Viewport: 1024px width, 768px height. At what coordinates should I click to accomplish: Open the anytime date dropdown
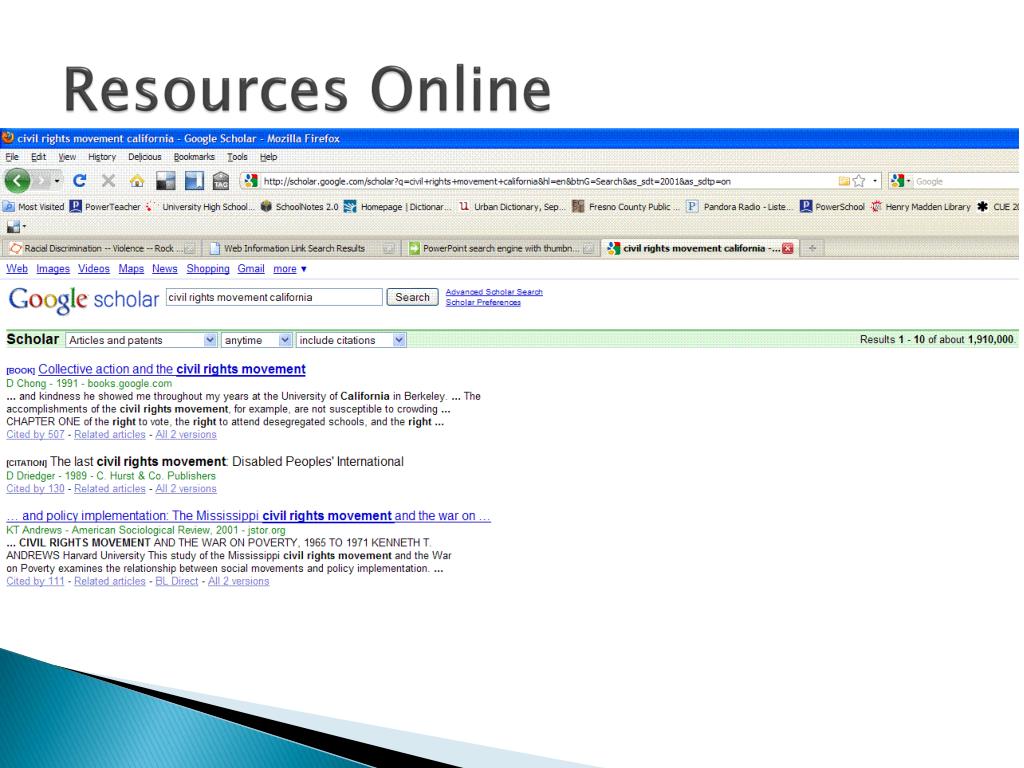(257, 340)
